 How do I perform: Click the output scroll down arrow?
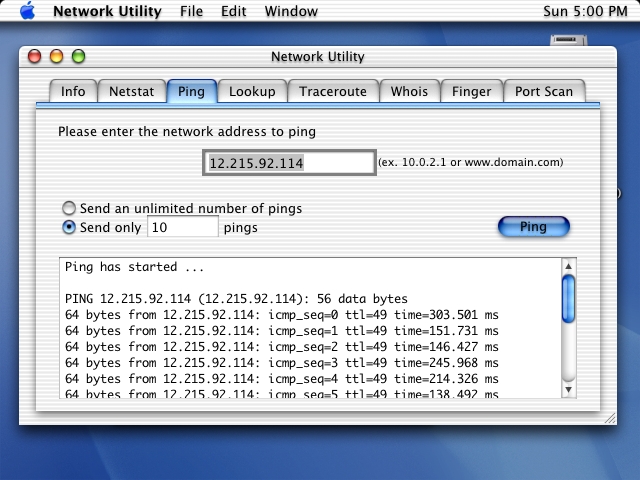[x=568, y=390]
